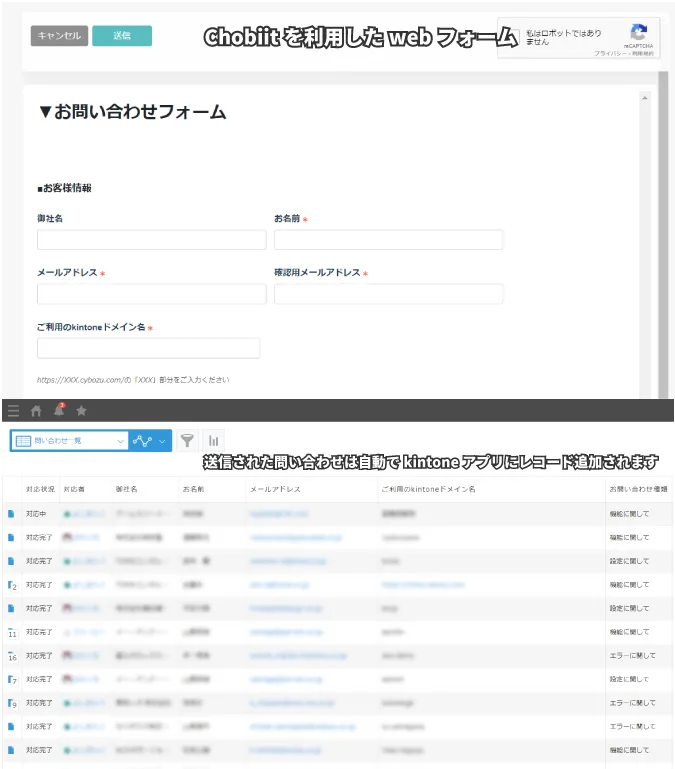Screen dimensions: 675x769
Task: Click the process graph icon button
Action: tap(142, 441)
